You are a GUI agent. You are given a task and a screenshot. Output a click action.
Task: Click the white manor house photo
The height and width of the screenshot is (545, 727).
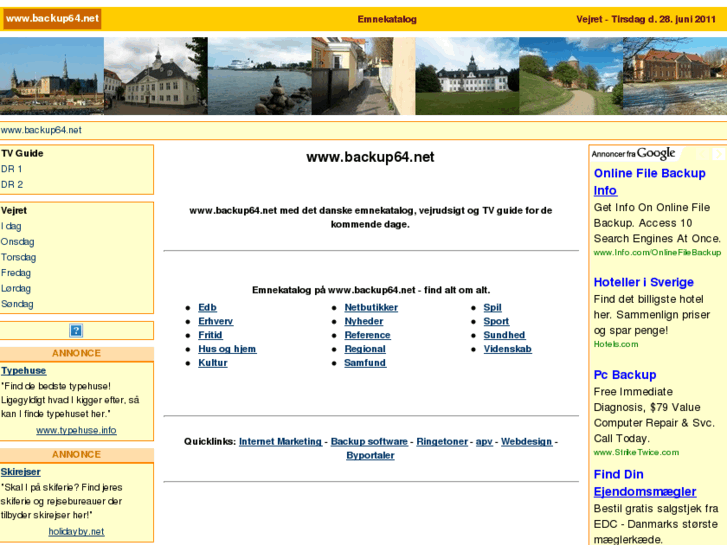[467, 76]
